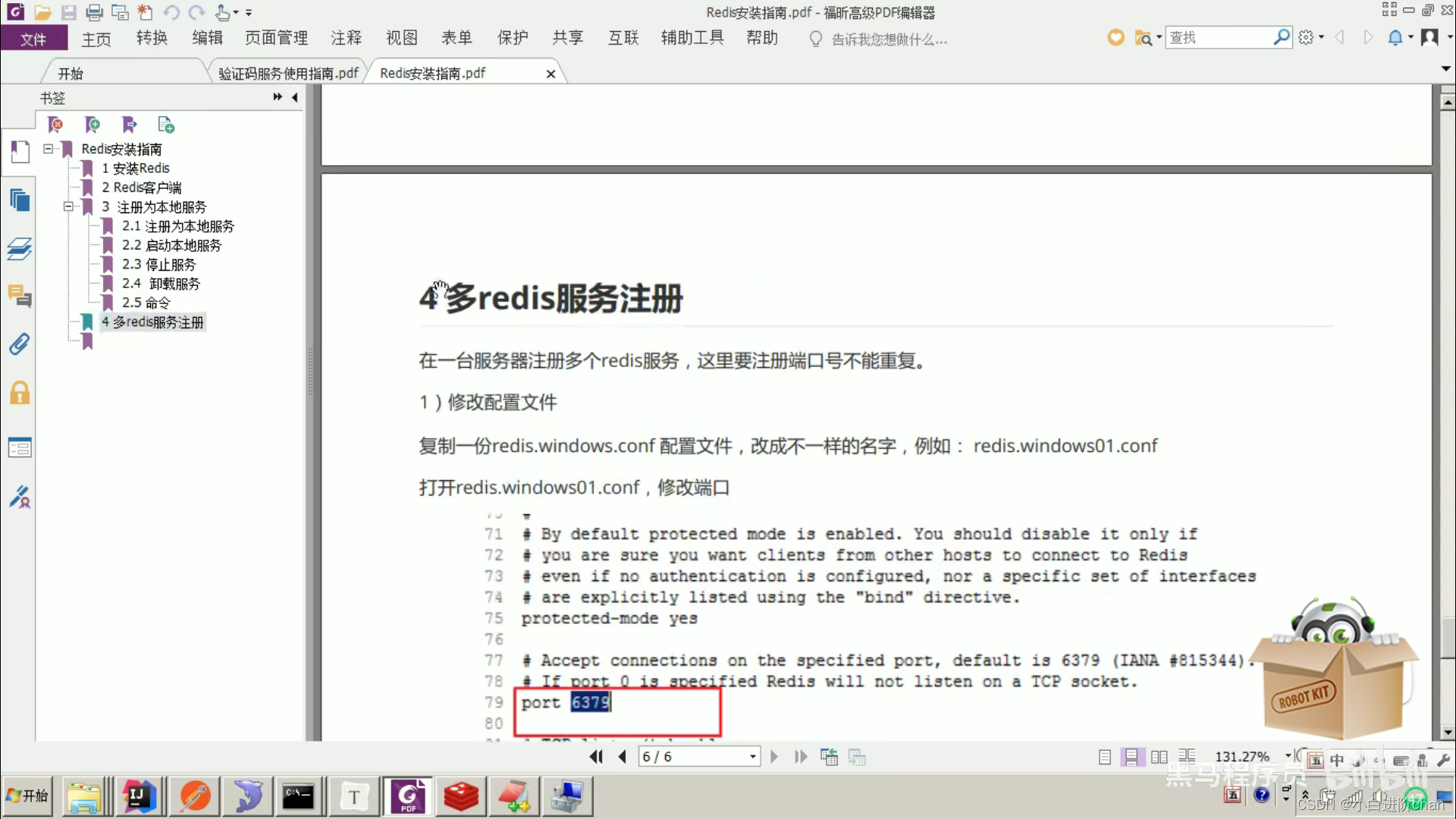Go to next page arrow

[773, 757]
